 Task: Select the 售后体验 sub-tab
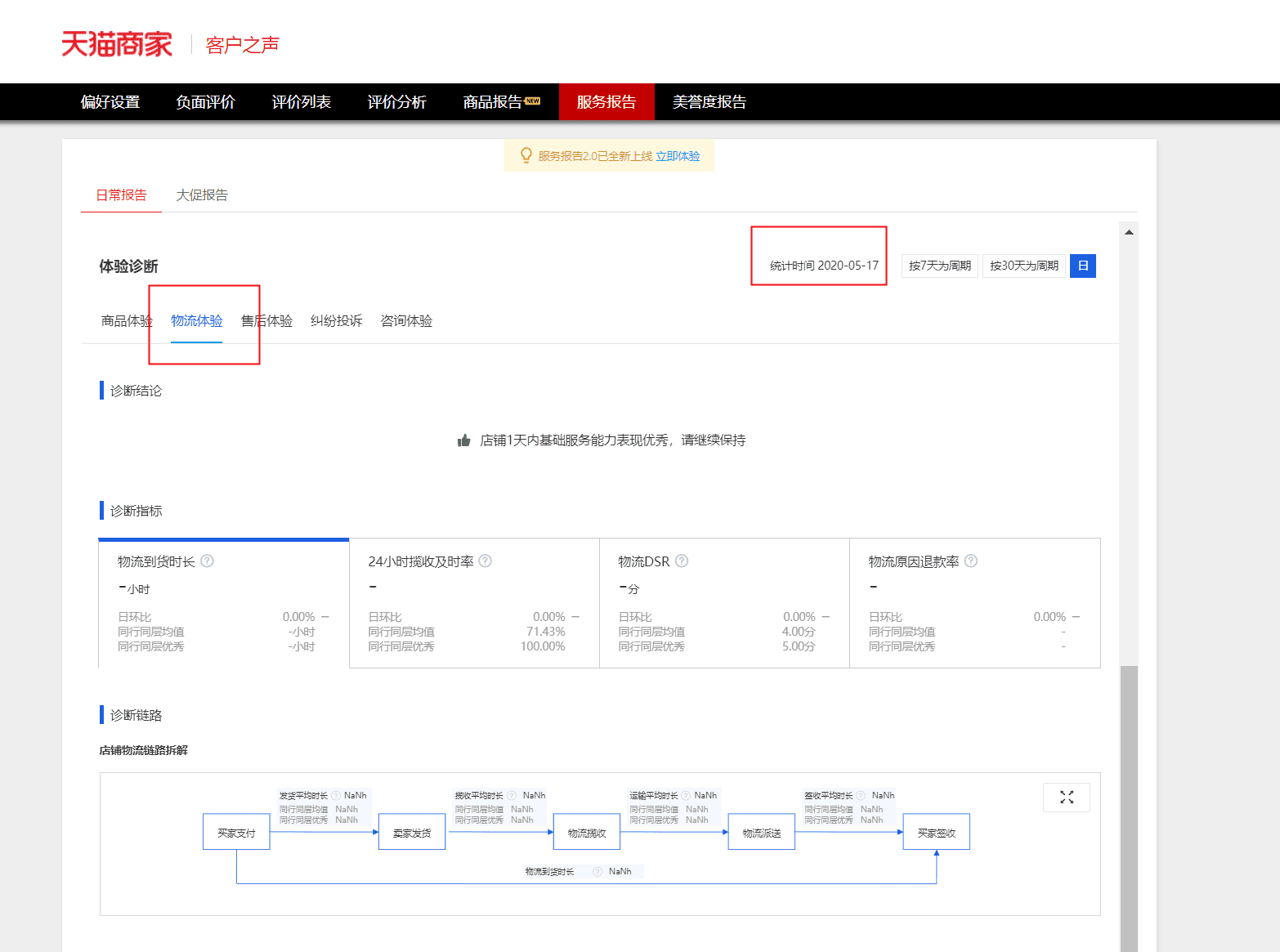266,321
